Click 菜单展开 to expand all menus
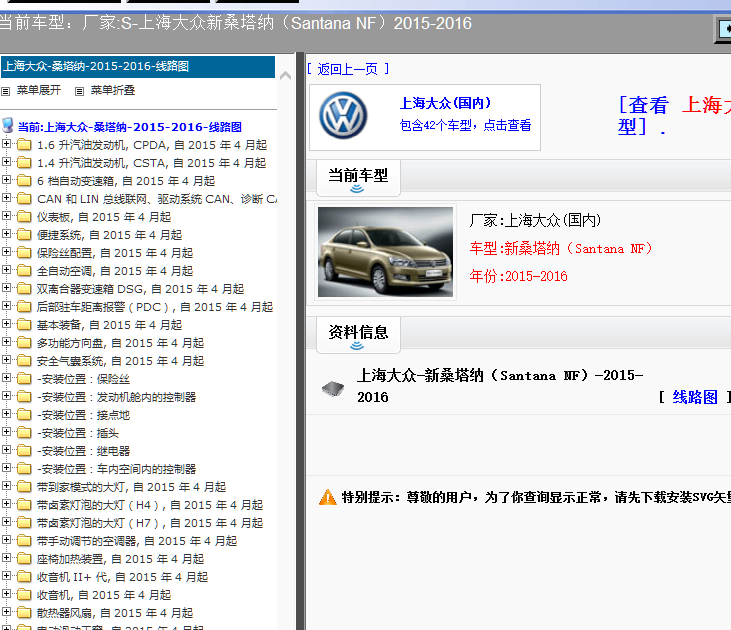 [39, 90]
